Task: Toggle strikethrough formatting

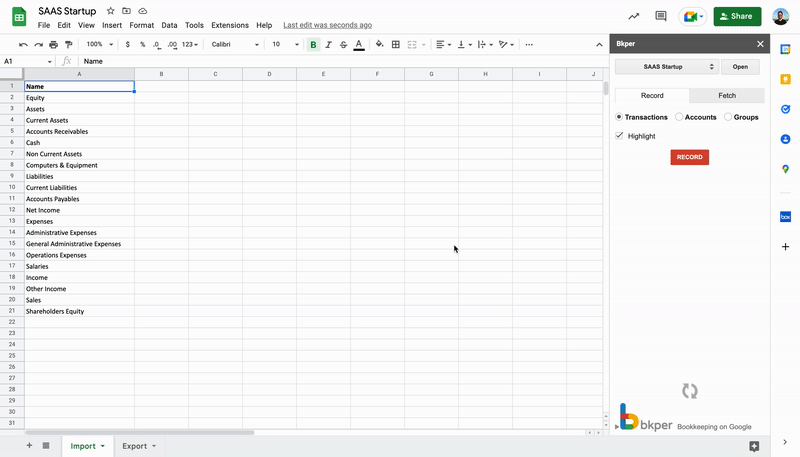Action: tap(343, 45)
